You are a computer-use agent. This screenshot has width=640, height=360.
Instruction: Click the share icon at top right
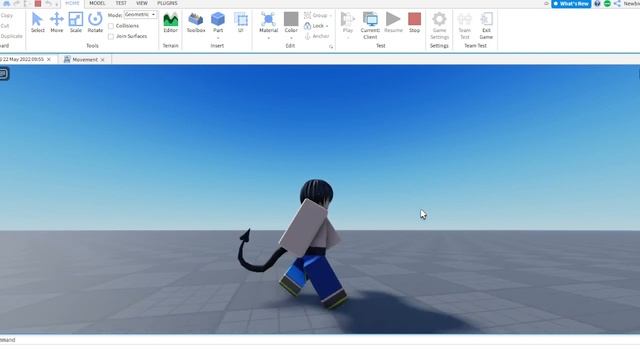tap(617, 3)
